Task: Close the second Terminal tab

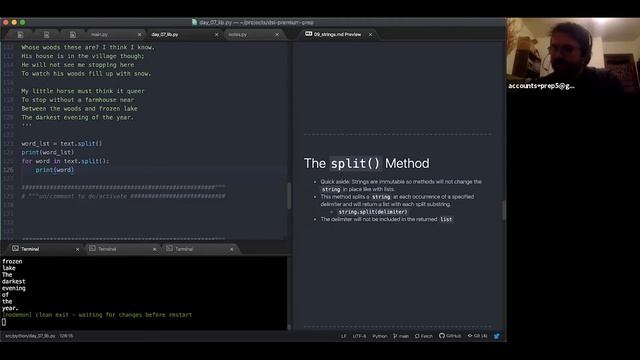Action: click(154, 249)
